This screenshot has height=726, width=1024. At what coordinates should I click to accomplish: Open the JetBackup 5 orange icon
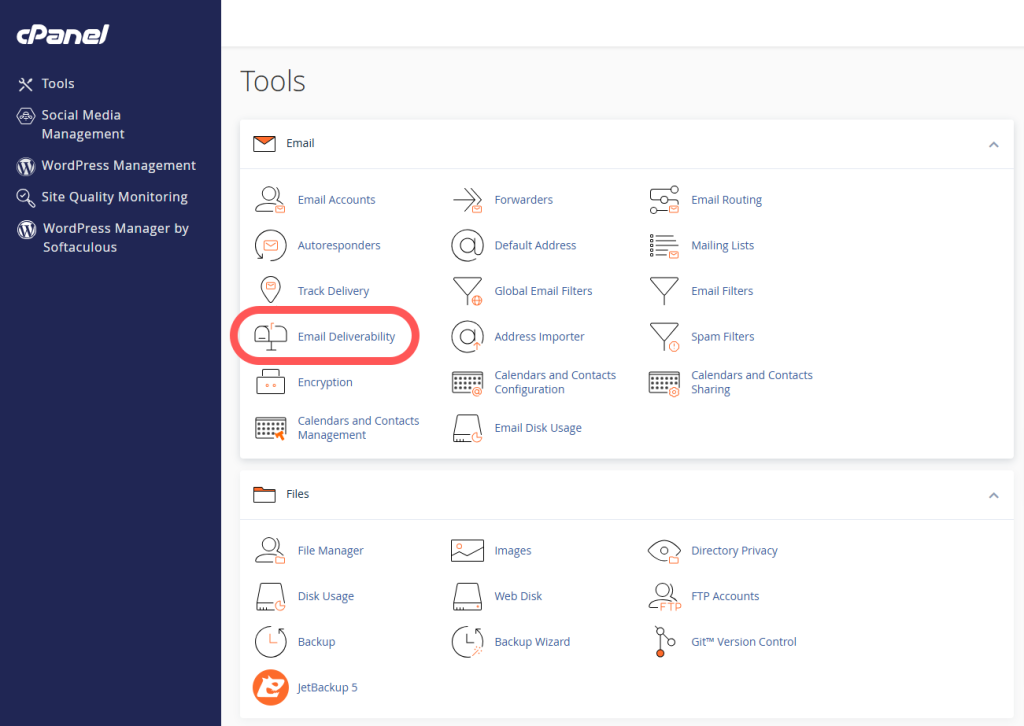[x=271, y=688]
